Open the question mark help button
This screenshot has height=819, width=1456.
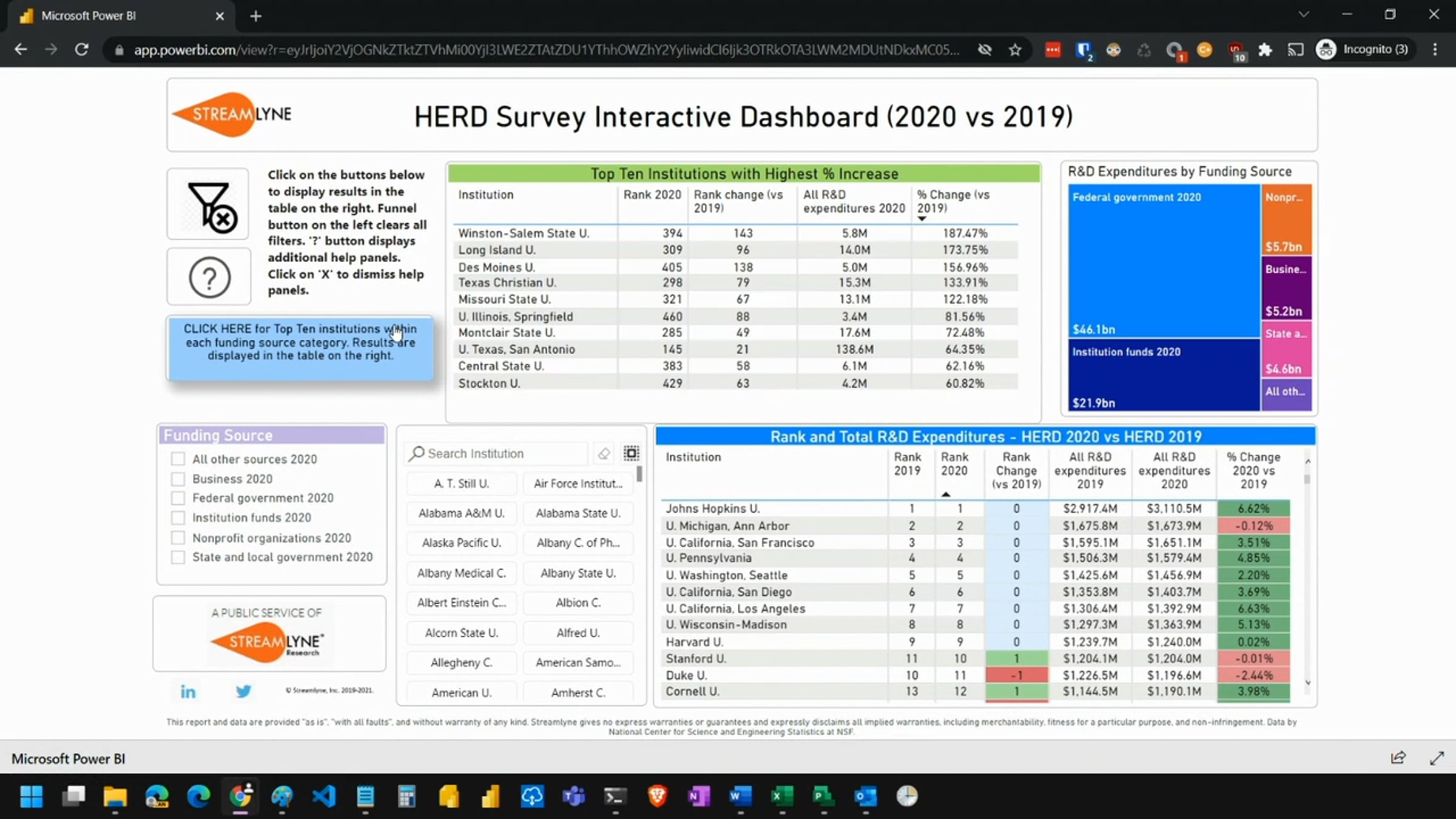click(x=209, y=277)
